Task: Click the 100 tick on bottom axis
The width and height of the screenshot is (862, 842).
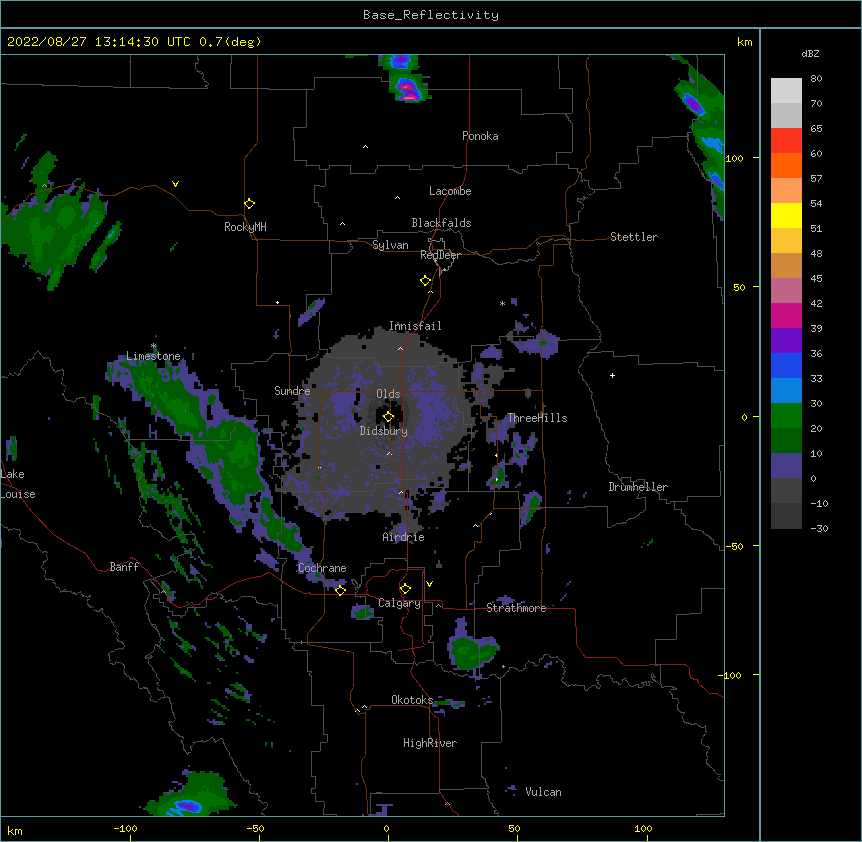Action: 643,828
